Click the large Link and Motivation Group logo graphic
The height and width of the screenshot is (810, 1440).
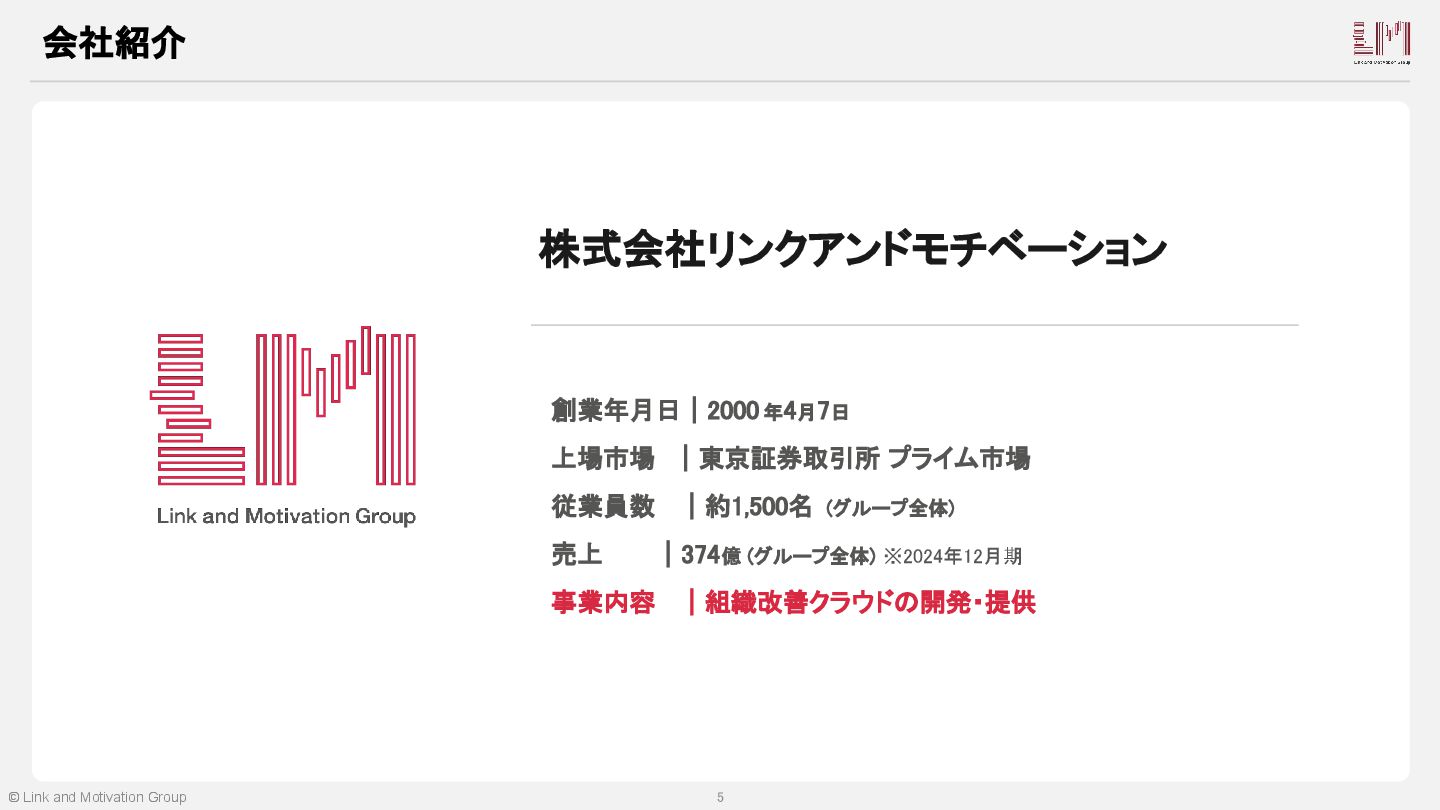pyautogui.click(x=283, y=406)
